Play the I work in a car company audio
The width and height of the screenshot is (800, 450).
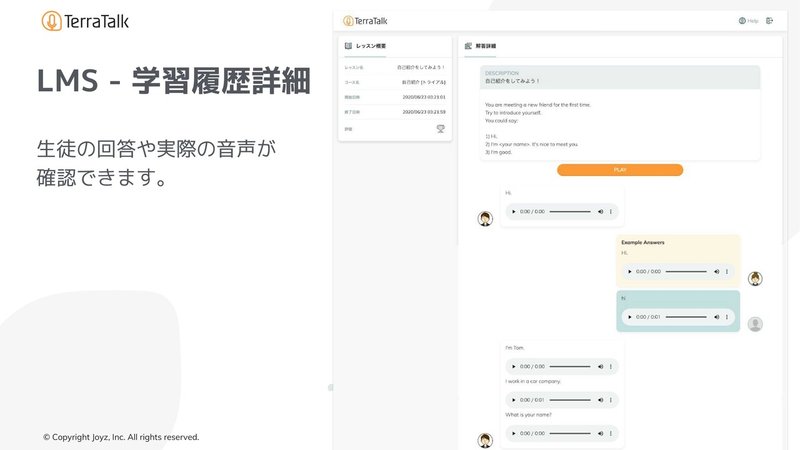(513, 400)
